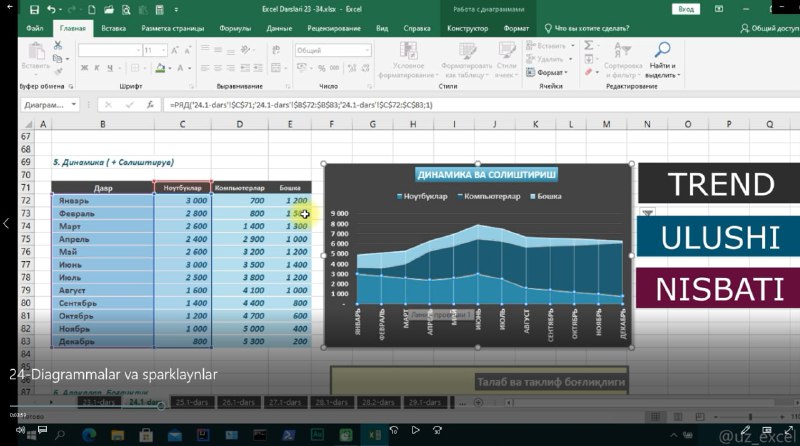This screenshot has height=446, width=800.
Task: Click the New document icon
Action: click(x=91, y=10)
